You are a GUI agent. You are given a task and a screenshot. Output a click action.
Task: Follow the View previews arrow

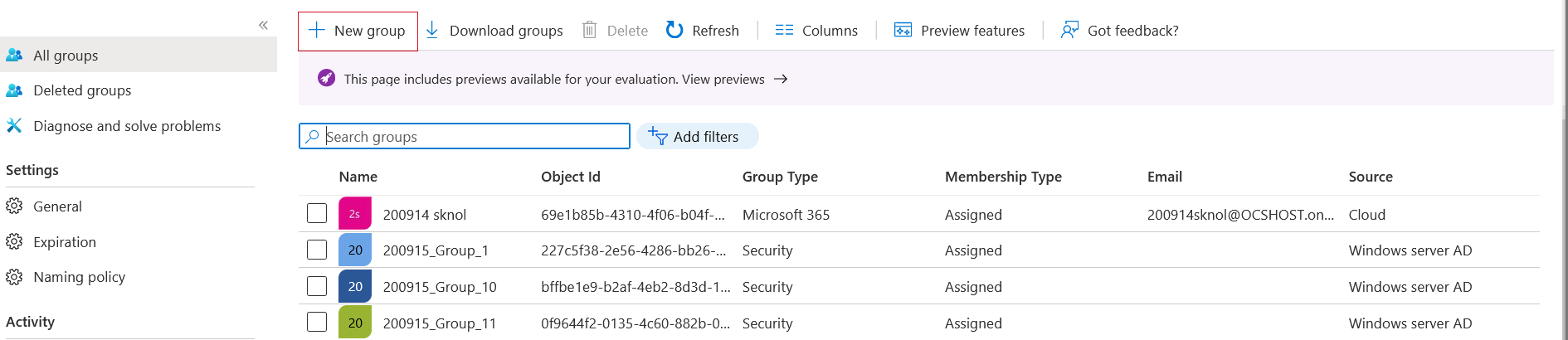pyautogui.click(x=780, y=80)
